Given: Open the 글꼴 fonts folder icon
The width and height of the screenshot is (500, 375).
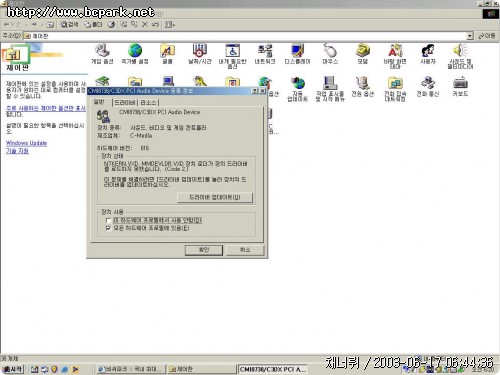Looking at the screenshot, I should tap(167, 54).
